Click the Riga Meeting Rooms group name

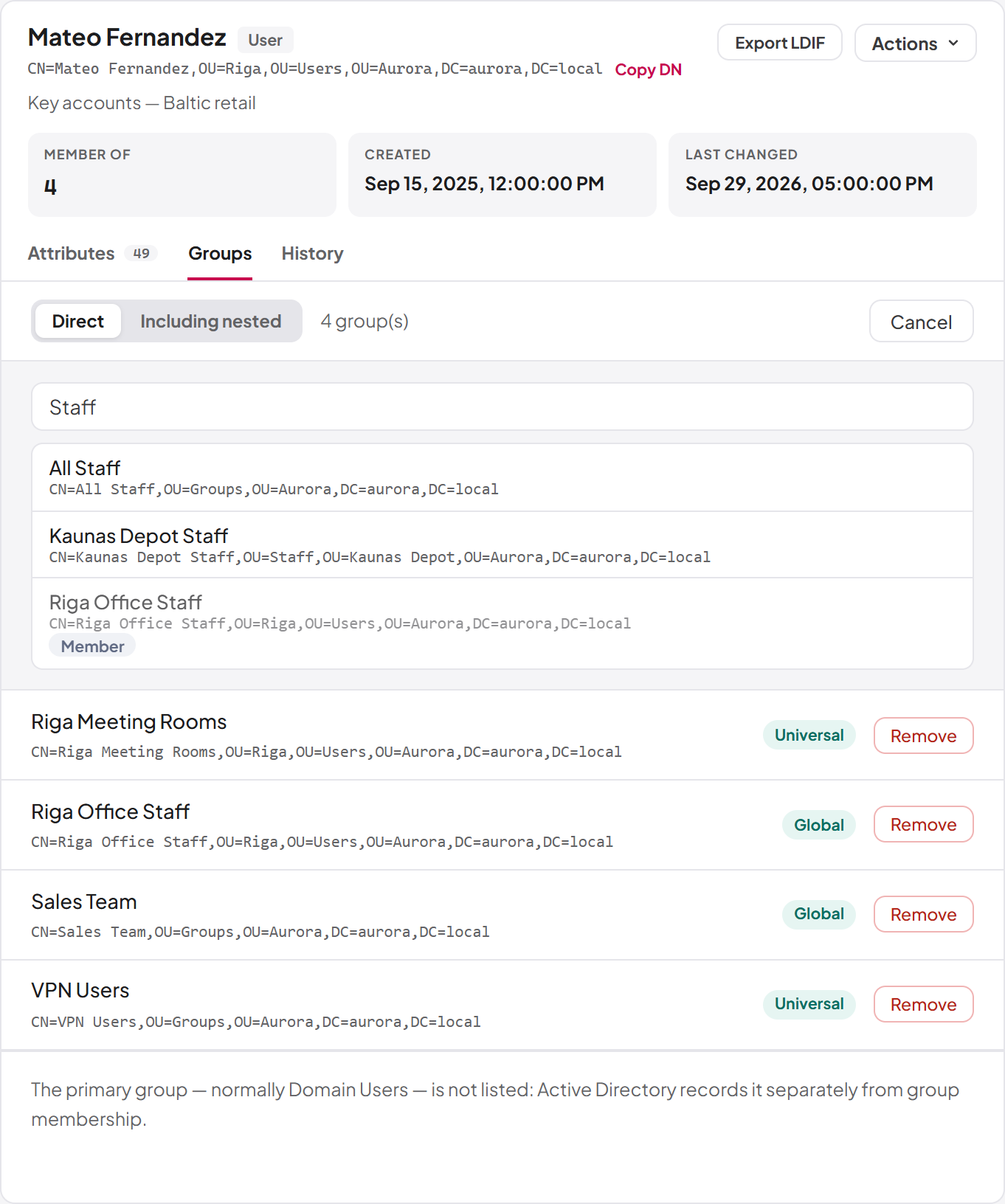click(x=129, y=722)
